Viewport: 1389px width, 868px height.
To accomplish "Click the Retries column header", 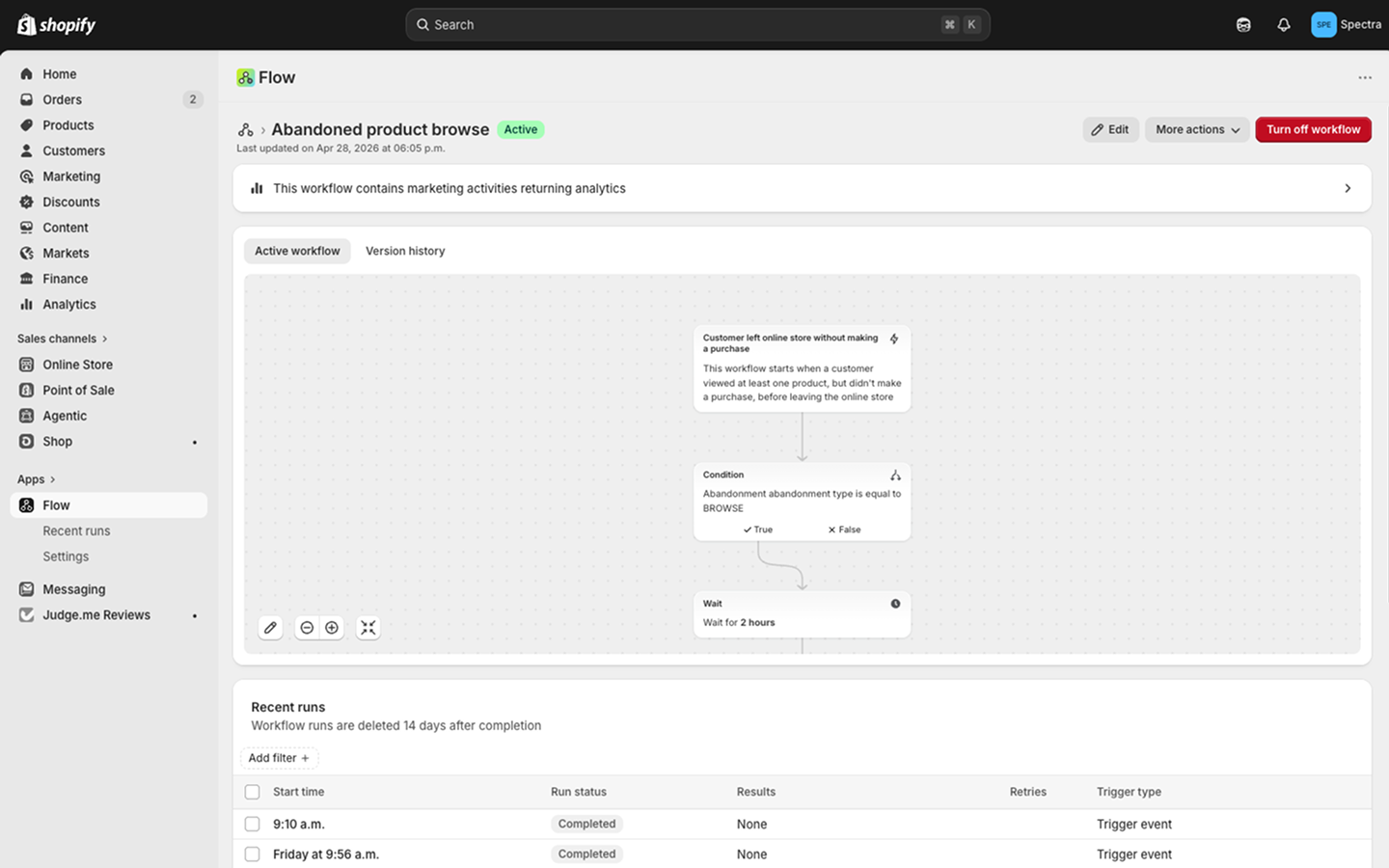I will pos(1028,792).
